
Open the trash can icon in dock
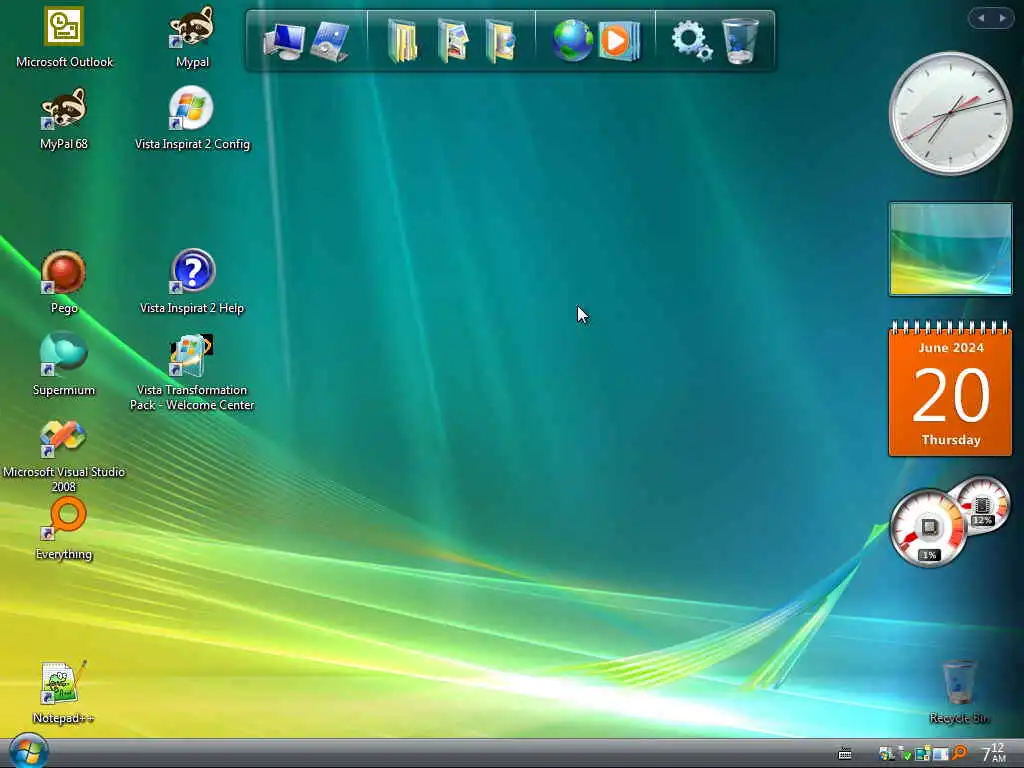[x=740, y=40]
